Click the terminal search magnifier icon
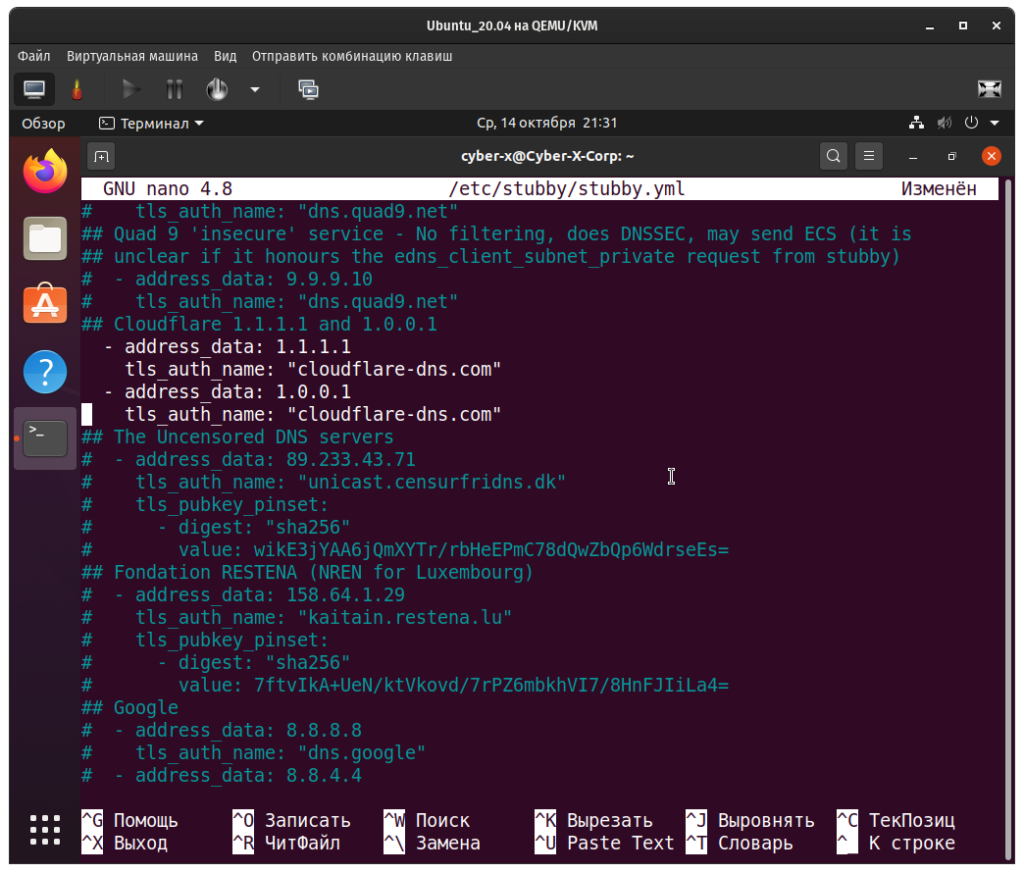This screenshot has width=1024, height=873. click(833, 156)
